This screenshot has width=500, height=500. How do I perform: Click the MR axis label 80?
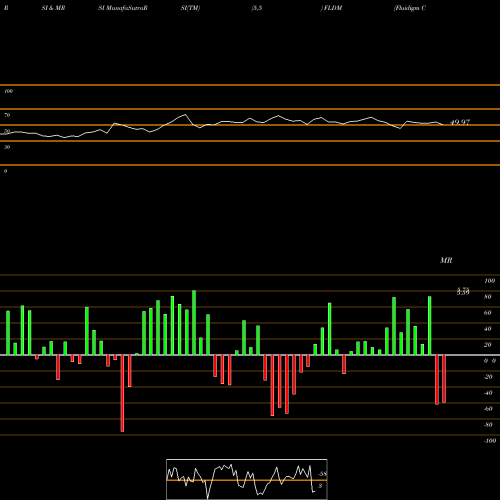pyautogui.click(x=488, y=297)
